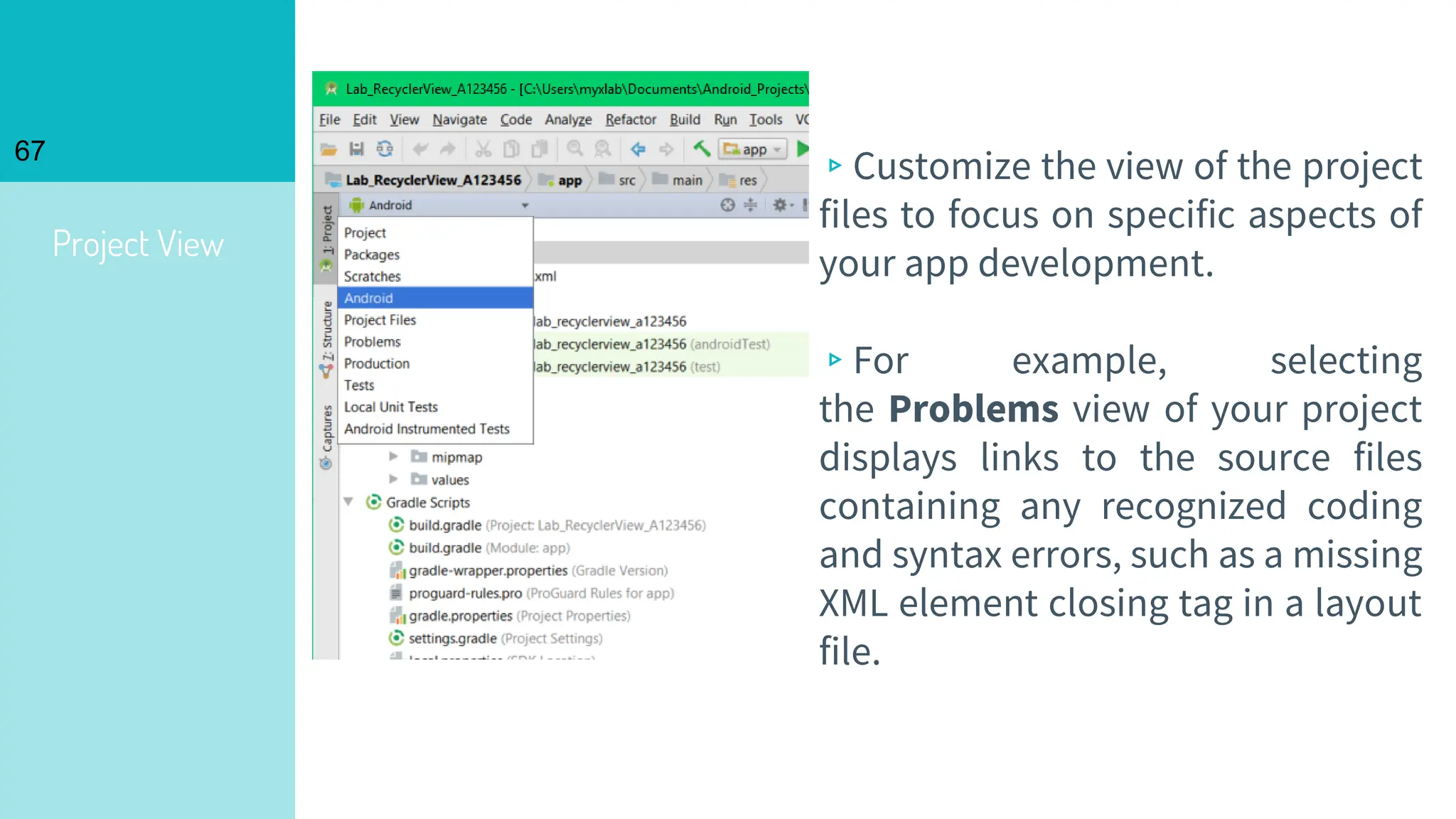Image resolution: width=1456 pixels, height=819 pixels.
Task: Click the Structure side tool tab
Action: [326, 338]
